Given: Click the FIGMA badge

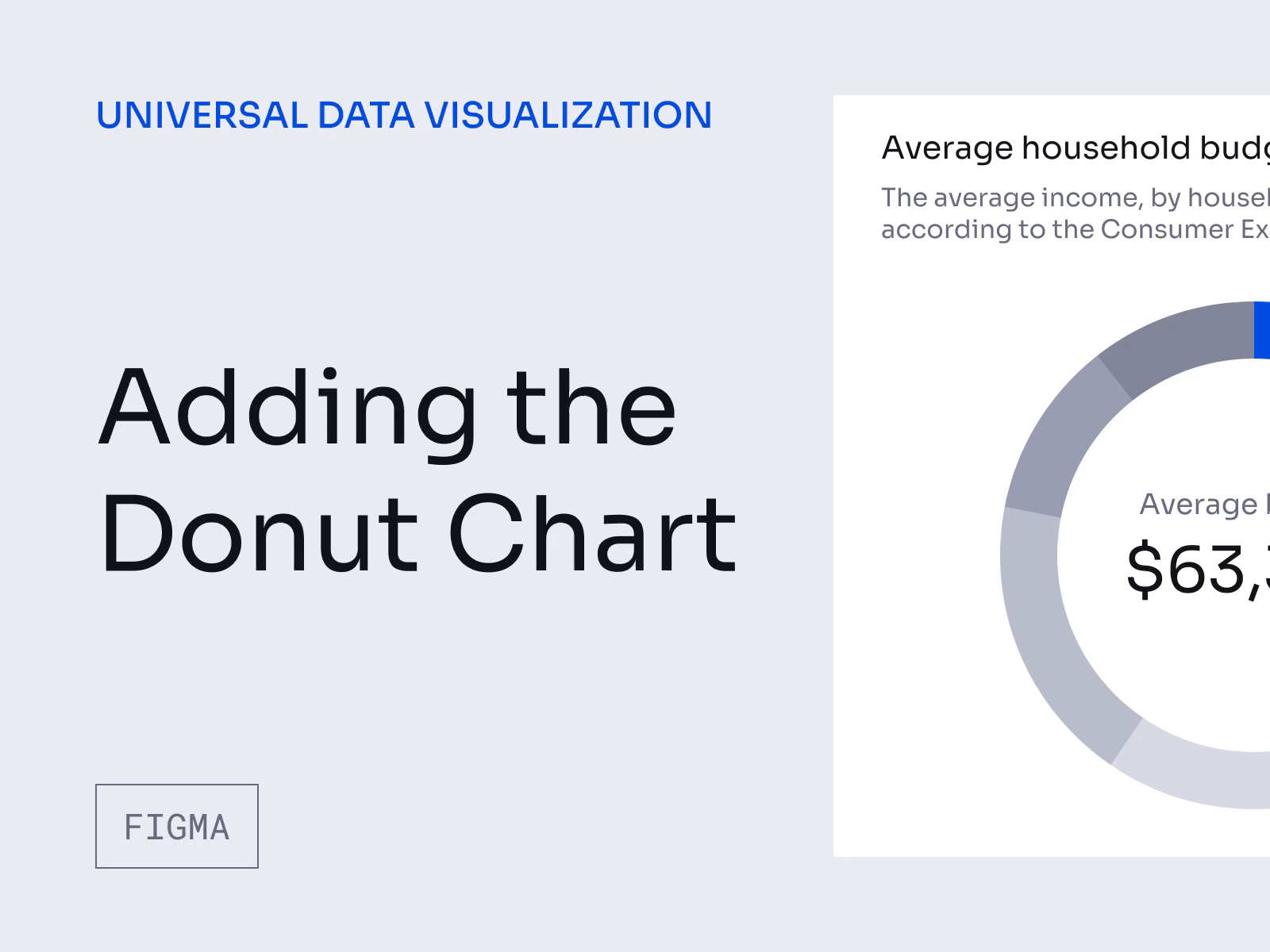Looking at the screenshot, I should coord(176,826).
